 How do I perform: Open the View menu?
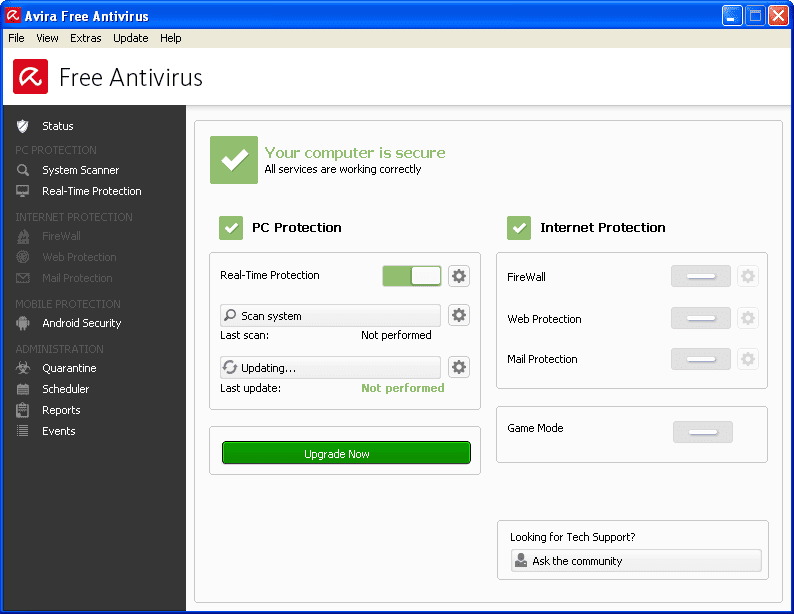(x=47, y=38)
